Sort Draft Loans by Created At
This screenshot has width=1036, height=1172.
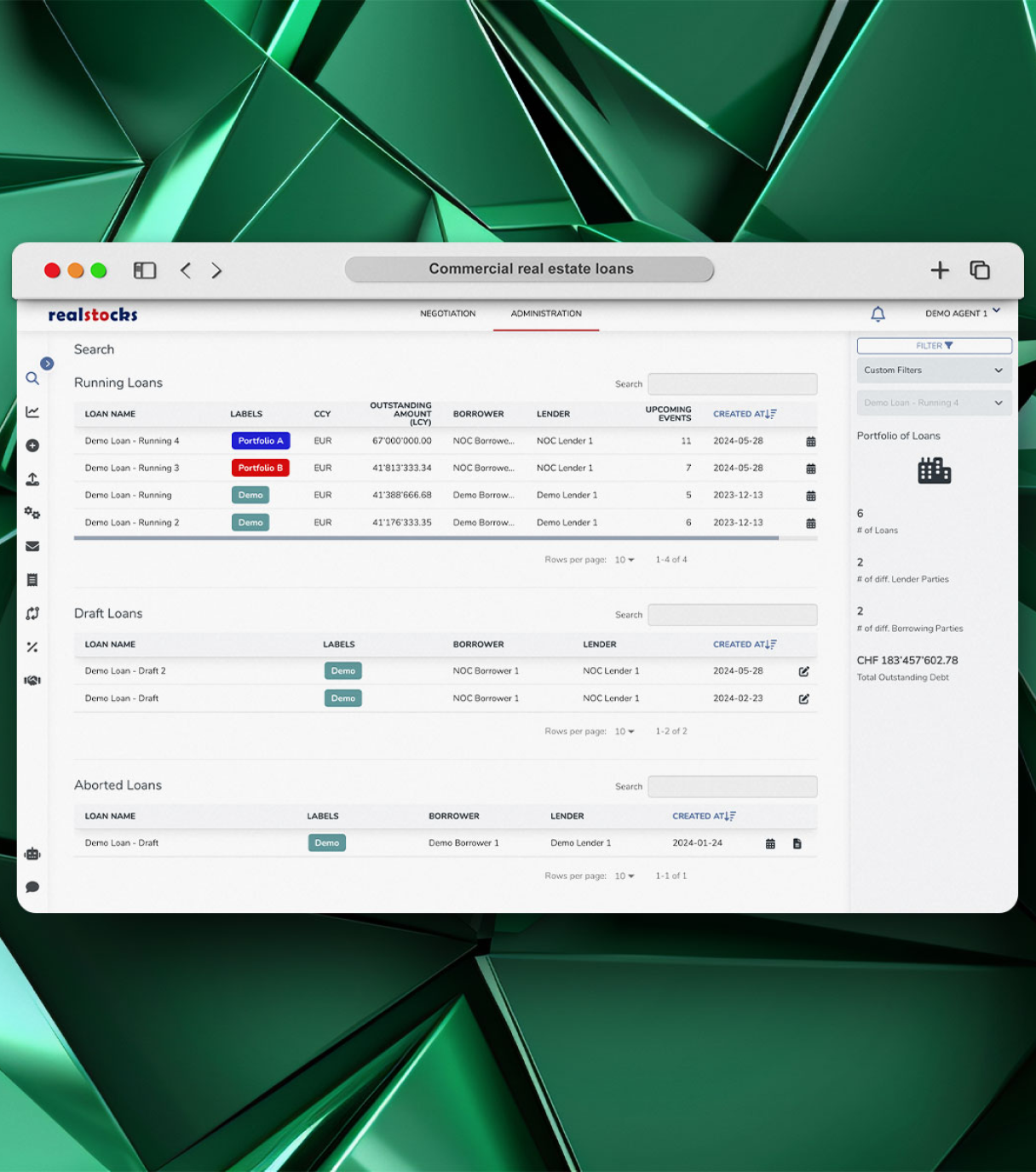(x=744, y=645)
